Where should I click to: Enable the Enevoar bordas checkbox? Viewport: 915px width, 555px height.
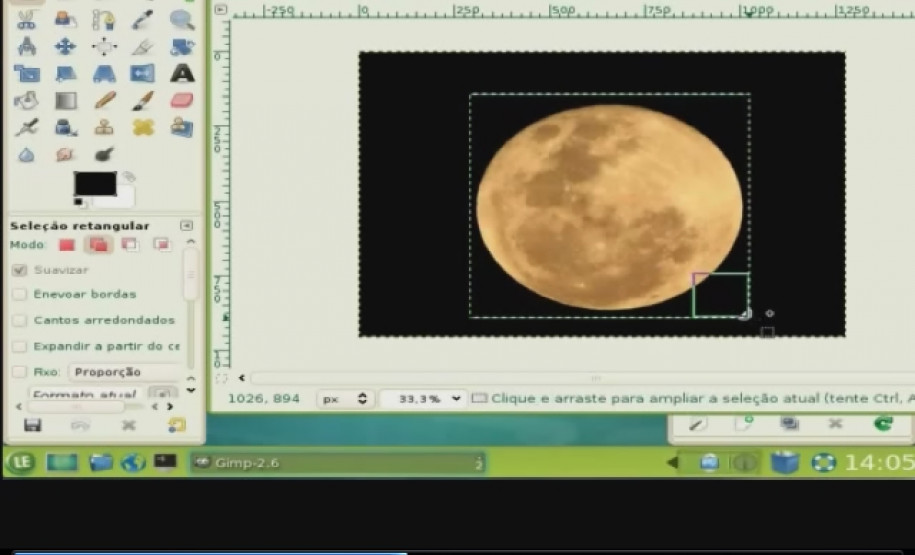pos(19,295)
